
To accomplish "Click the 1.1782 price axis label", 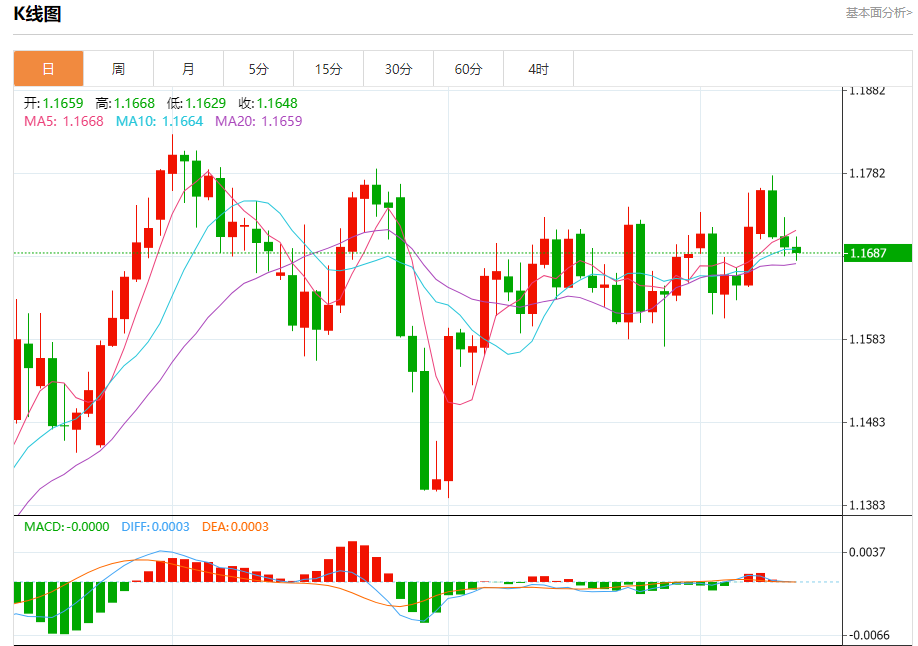I will [867, 174].
